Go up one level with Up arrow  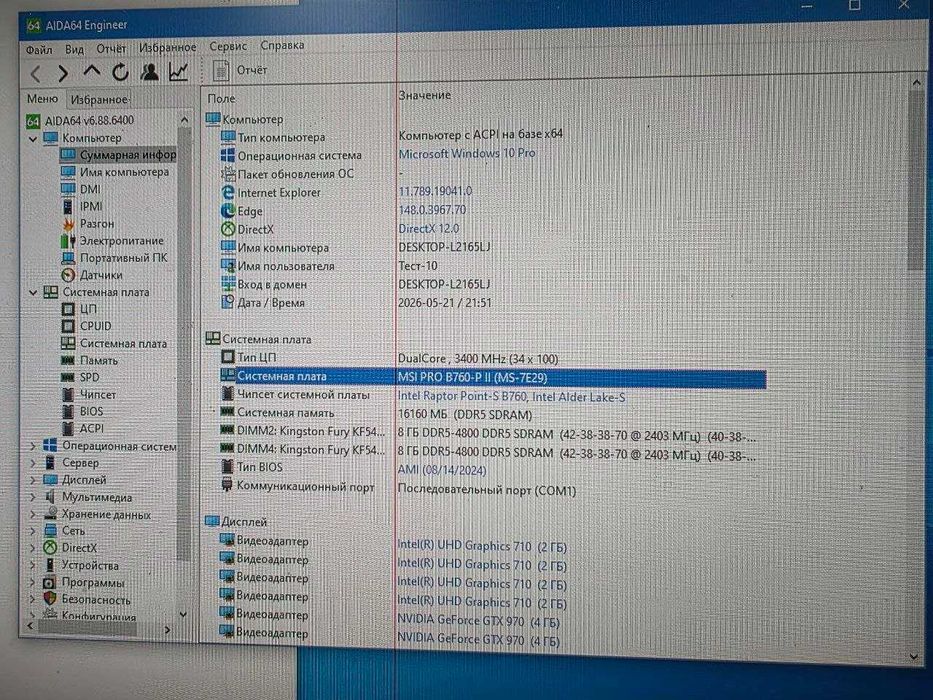pos(92,72)
